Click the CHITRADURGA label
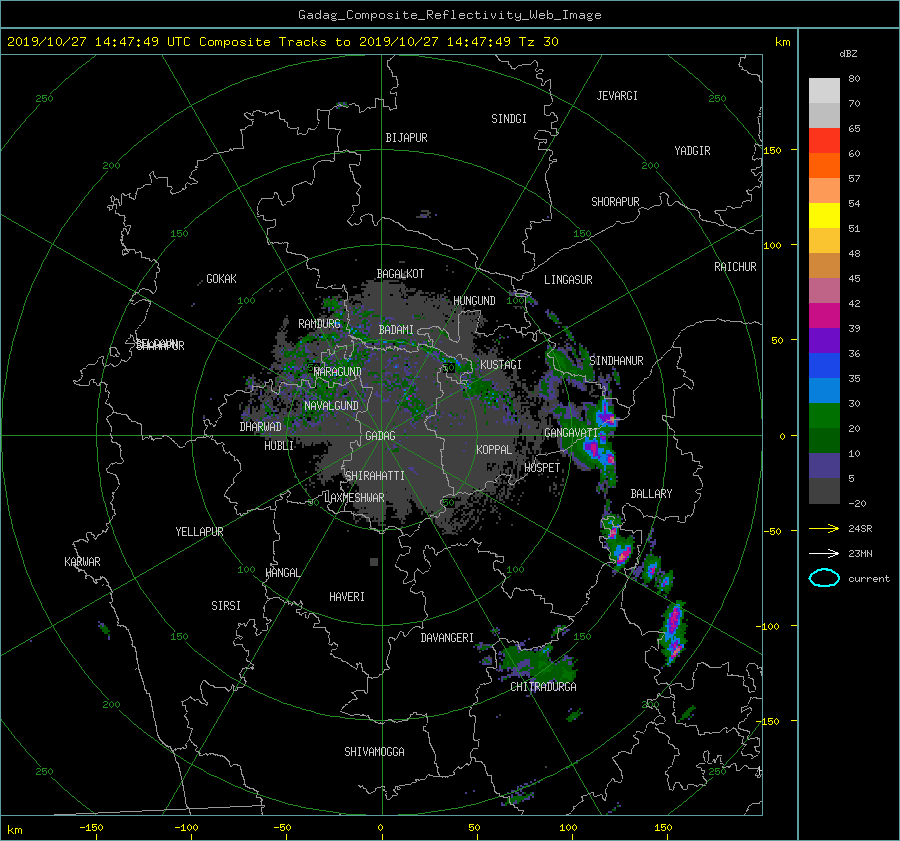 544,687
